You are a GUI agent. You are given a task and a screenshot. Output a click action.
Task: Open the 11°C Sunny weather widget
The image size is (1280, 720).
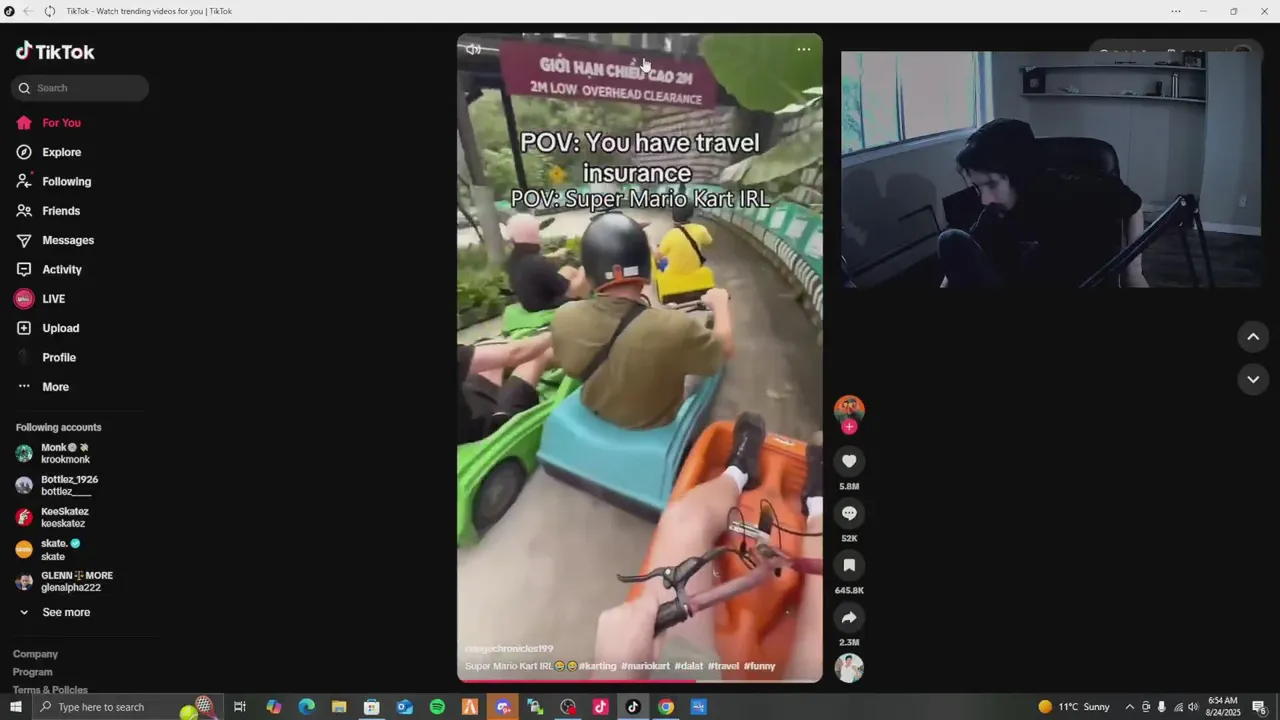[x=1074, y=707]
